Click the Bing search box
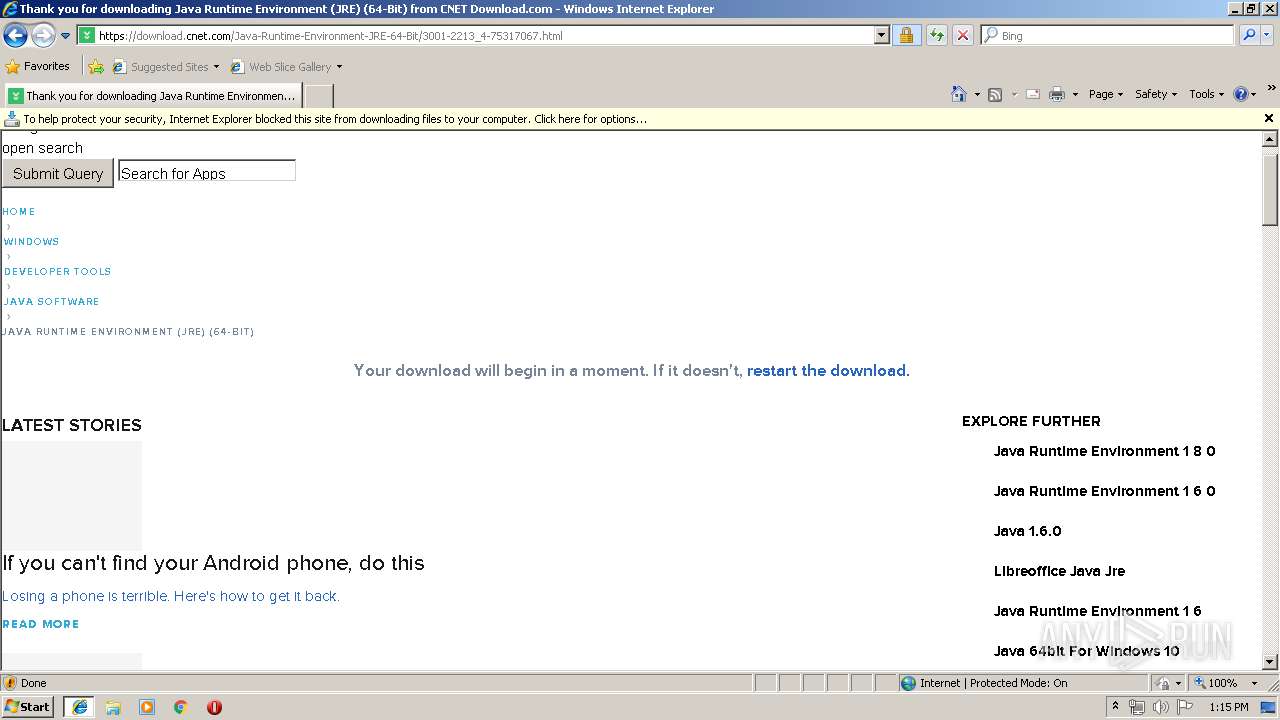This screenshot has width=1280, height=720. pyautogui.click(x=1107, y=36)
